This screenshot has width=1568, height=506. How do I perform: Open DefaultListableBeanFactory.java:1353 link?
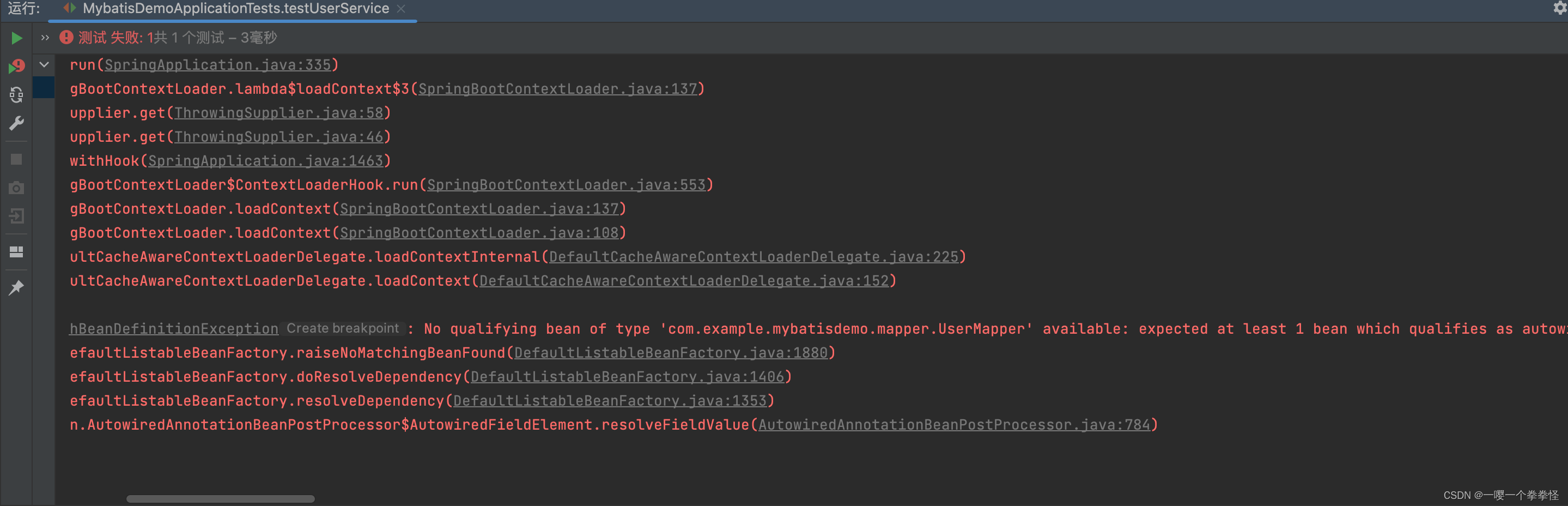point(610,401)
